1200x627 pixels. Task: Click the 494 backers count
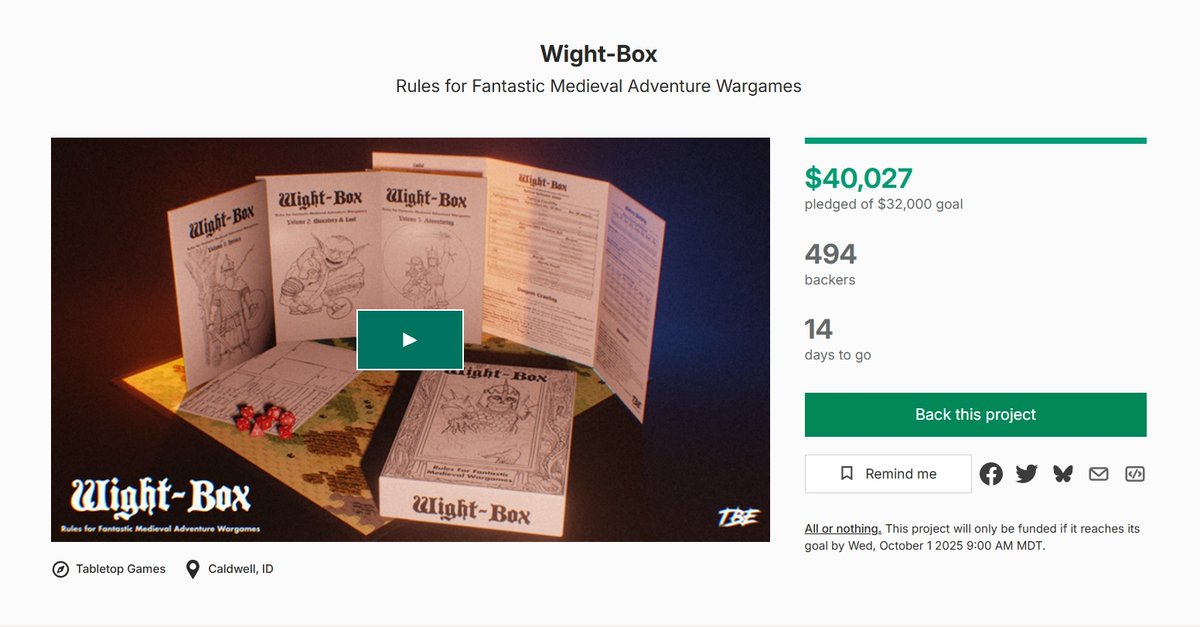coord(831,254)
